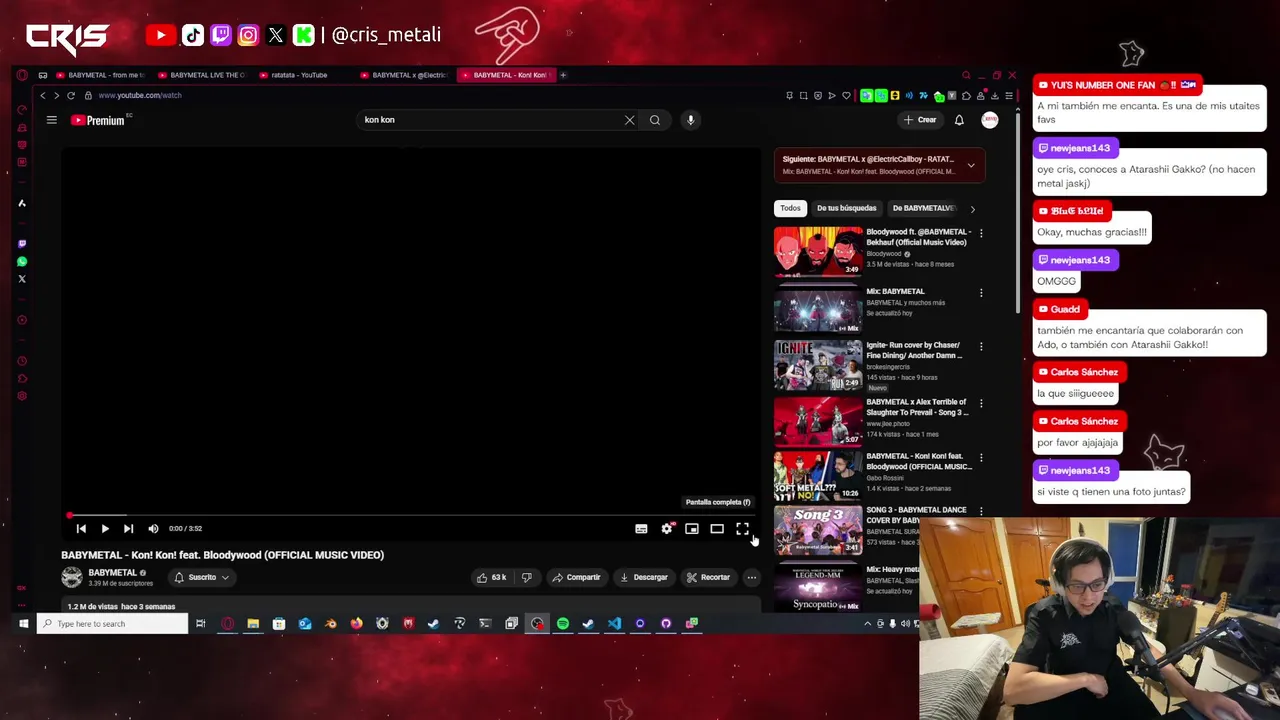The height and width of the screenshot is (720, 1280).
Task: Mute the video player volume
Action: coord(153,528)
